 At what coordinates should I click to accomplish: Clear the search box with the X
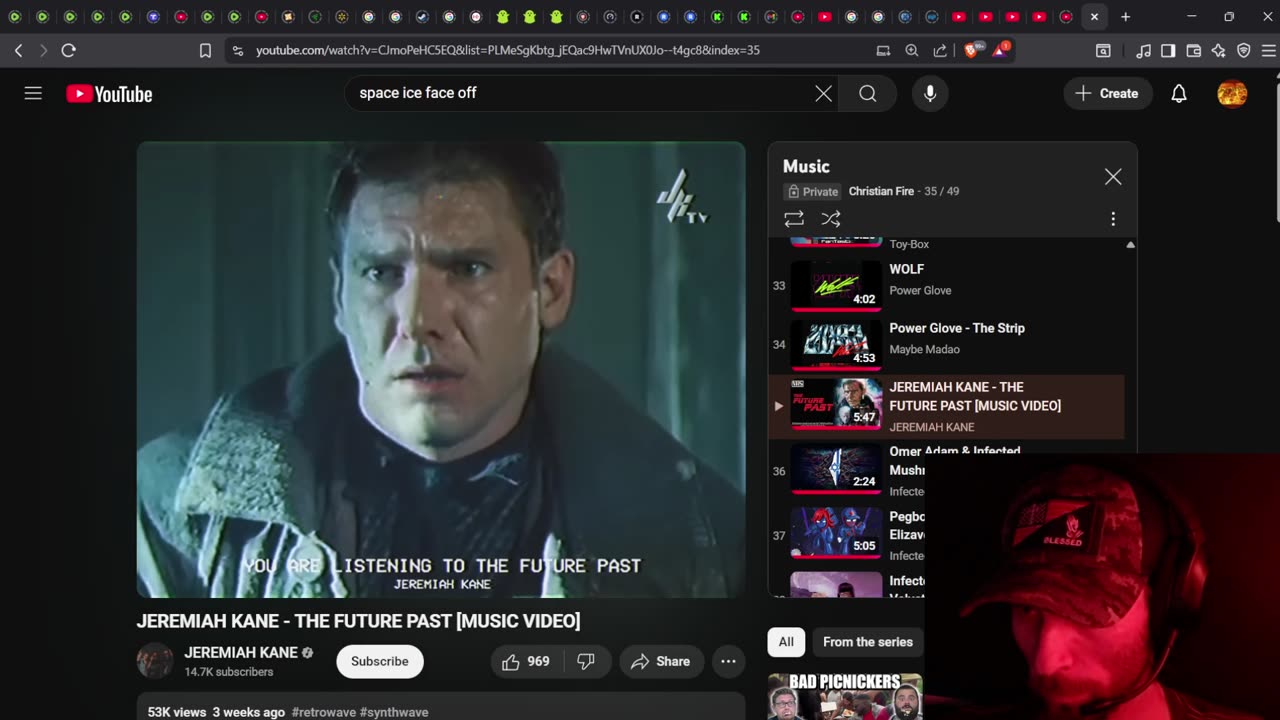(823, 93)
